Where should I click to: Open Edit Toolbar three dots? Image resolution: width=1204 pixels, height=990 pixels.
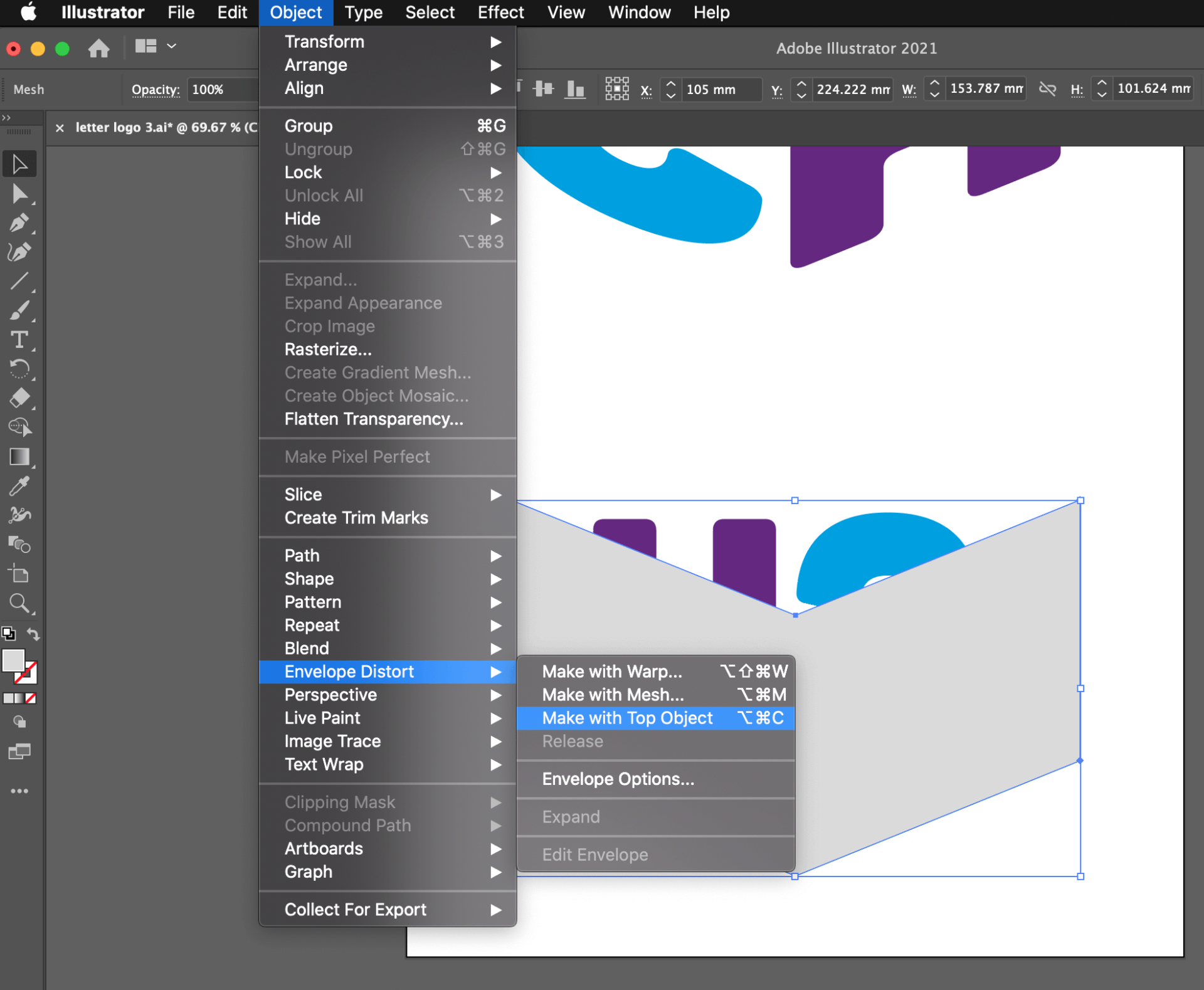(19, 791)
